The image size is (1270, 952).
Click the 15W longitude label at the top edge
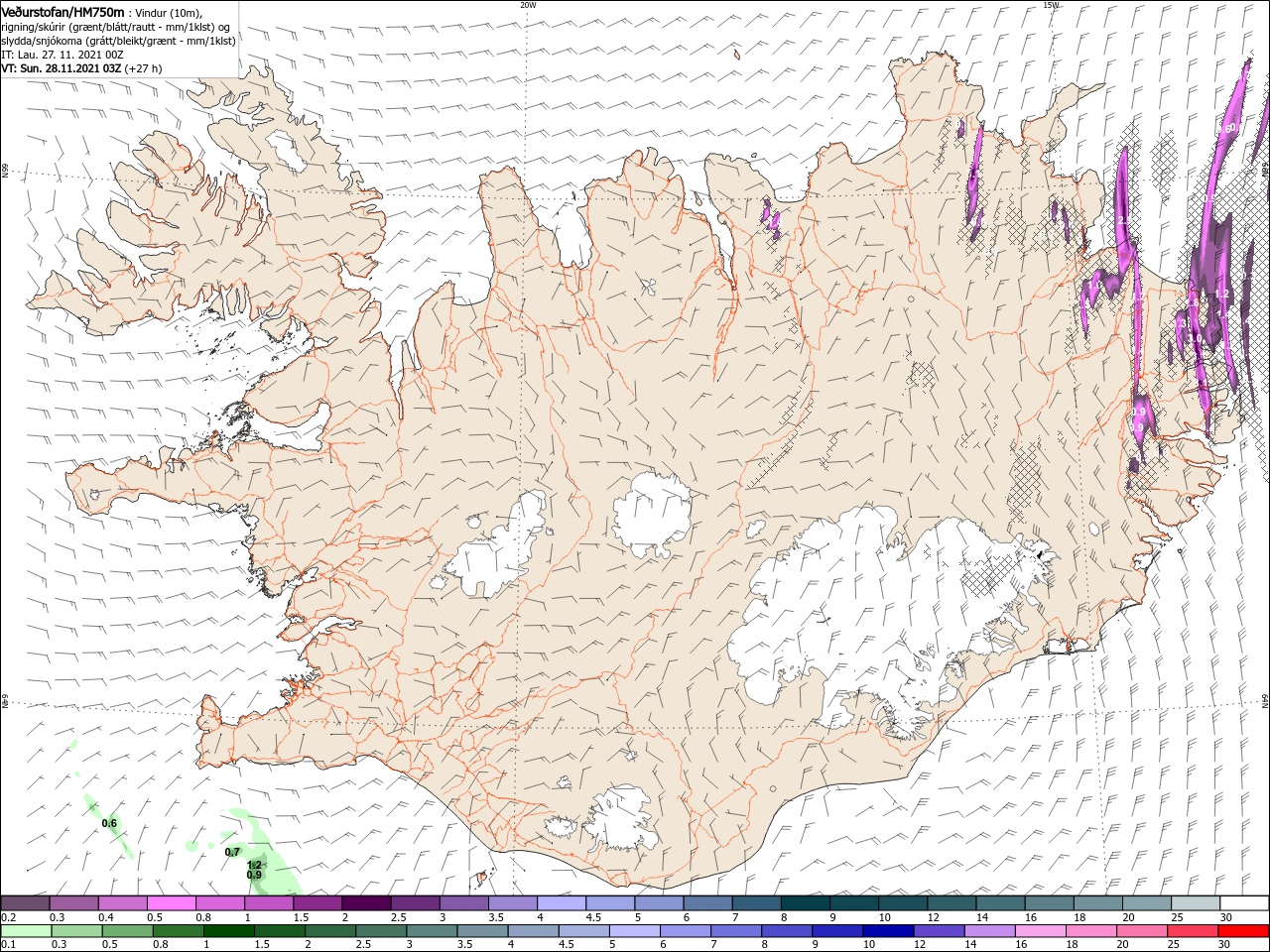coord(1051,5)
